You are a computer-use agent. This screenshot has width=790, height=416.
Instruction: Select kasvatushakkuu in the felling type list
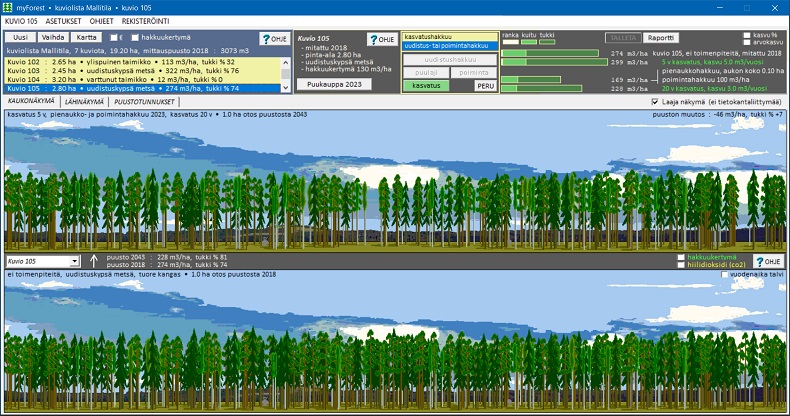[x=448, y=36]
